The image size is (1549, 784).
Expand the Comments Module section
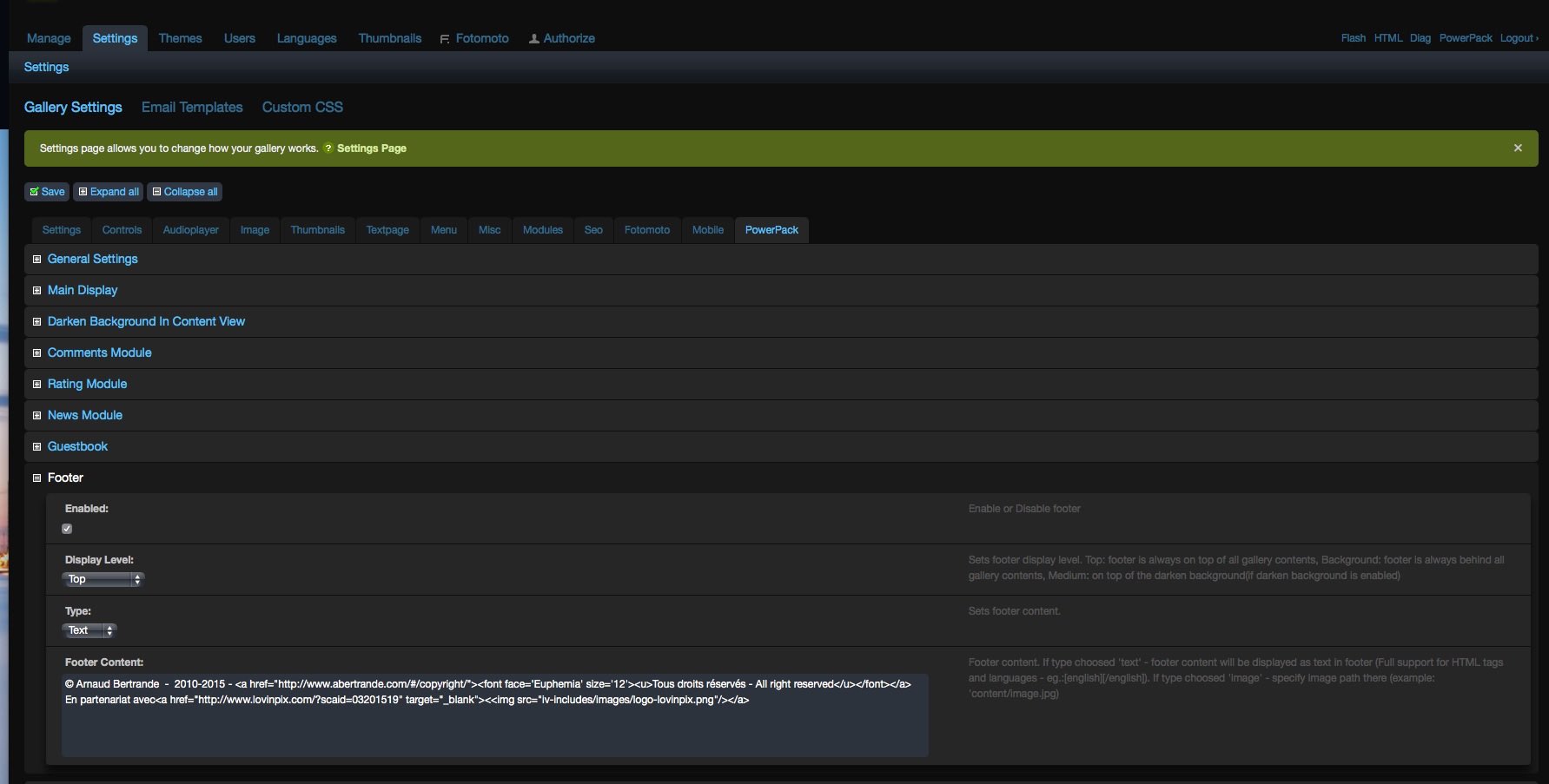(99, 352)
